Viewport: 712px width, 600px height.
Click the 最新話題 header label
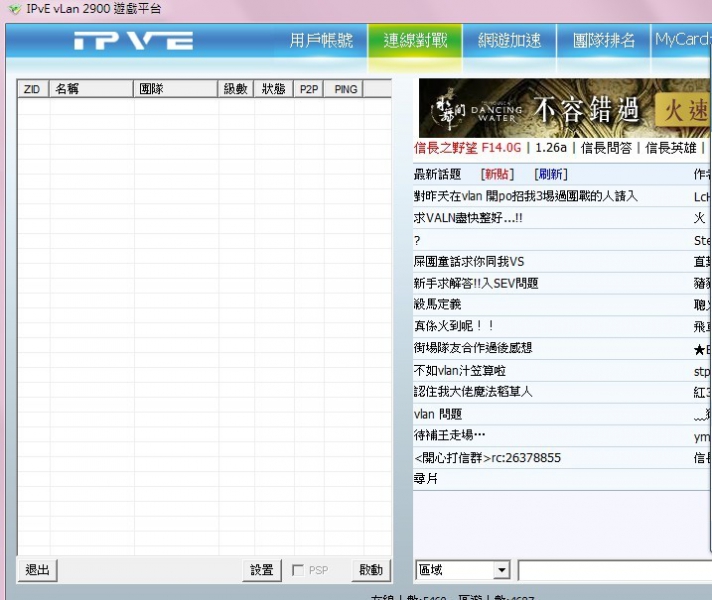(437, 174)
